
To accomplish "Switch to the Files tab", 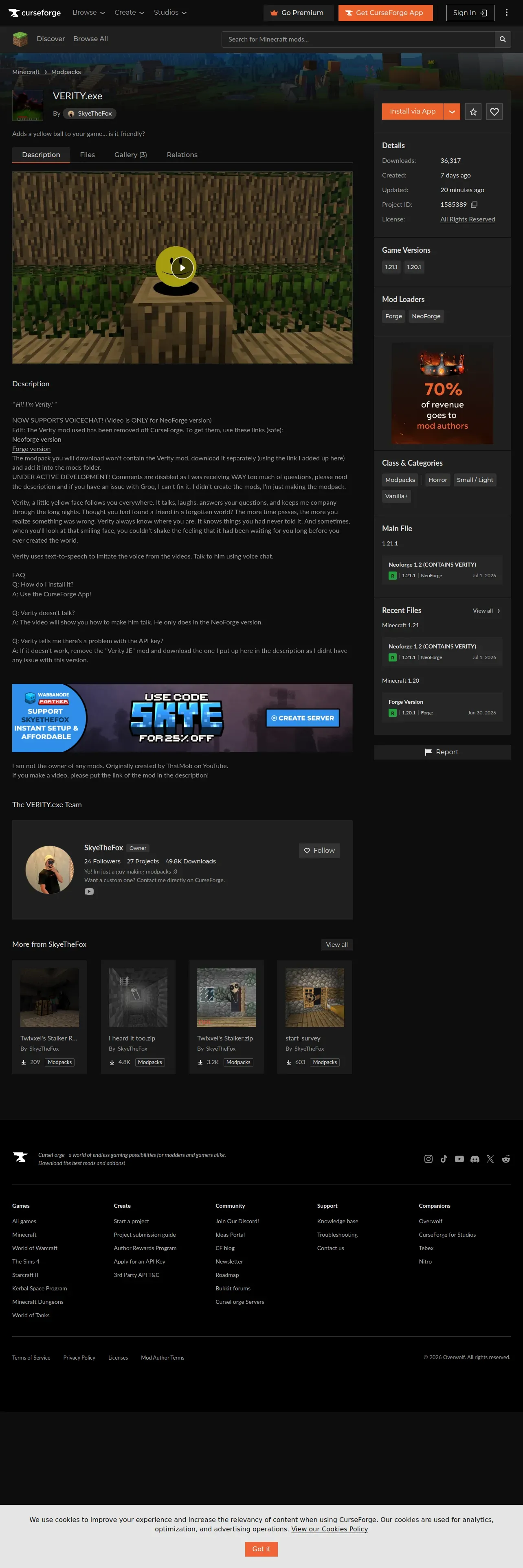I will [x=87, y=155].
